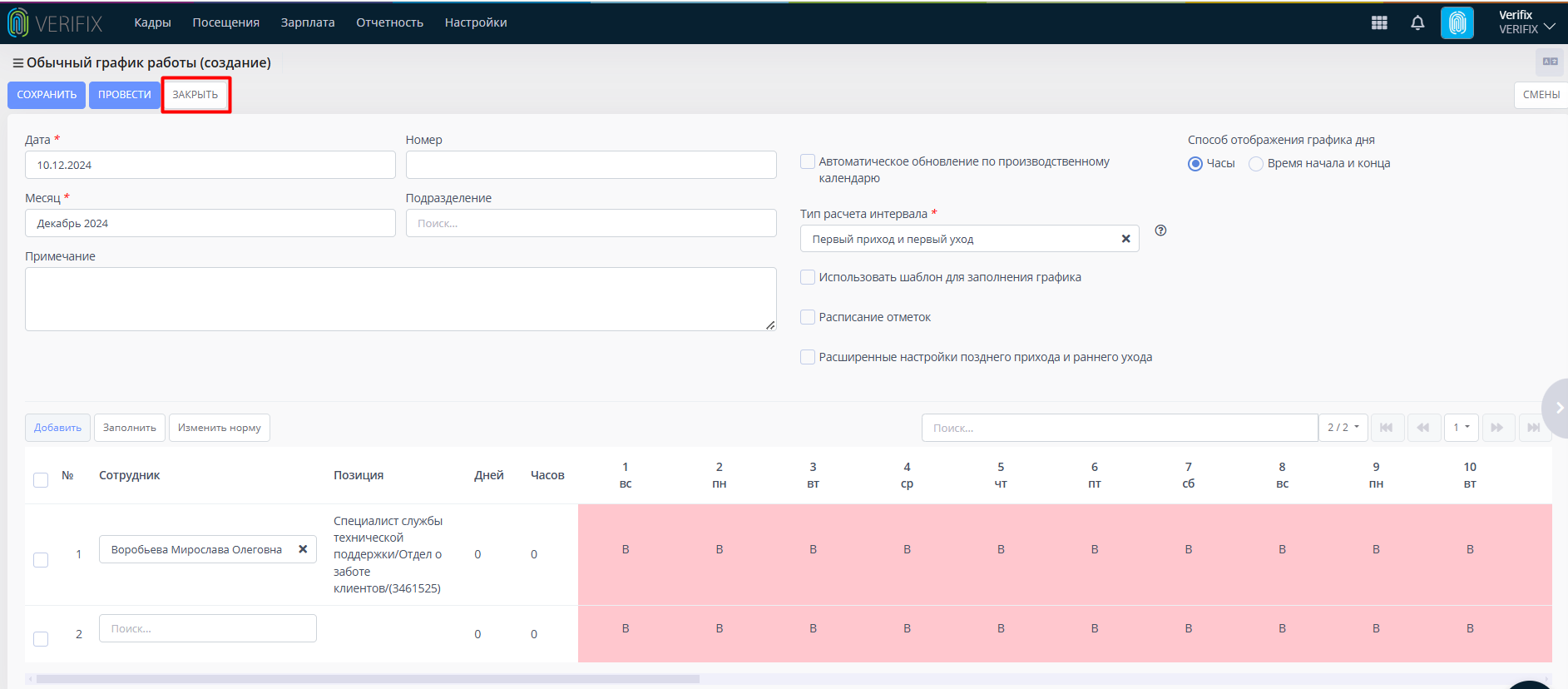1568x689 pixels.
Task: Click the Примечание text area
Action: point(400,299)
